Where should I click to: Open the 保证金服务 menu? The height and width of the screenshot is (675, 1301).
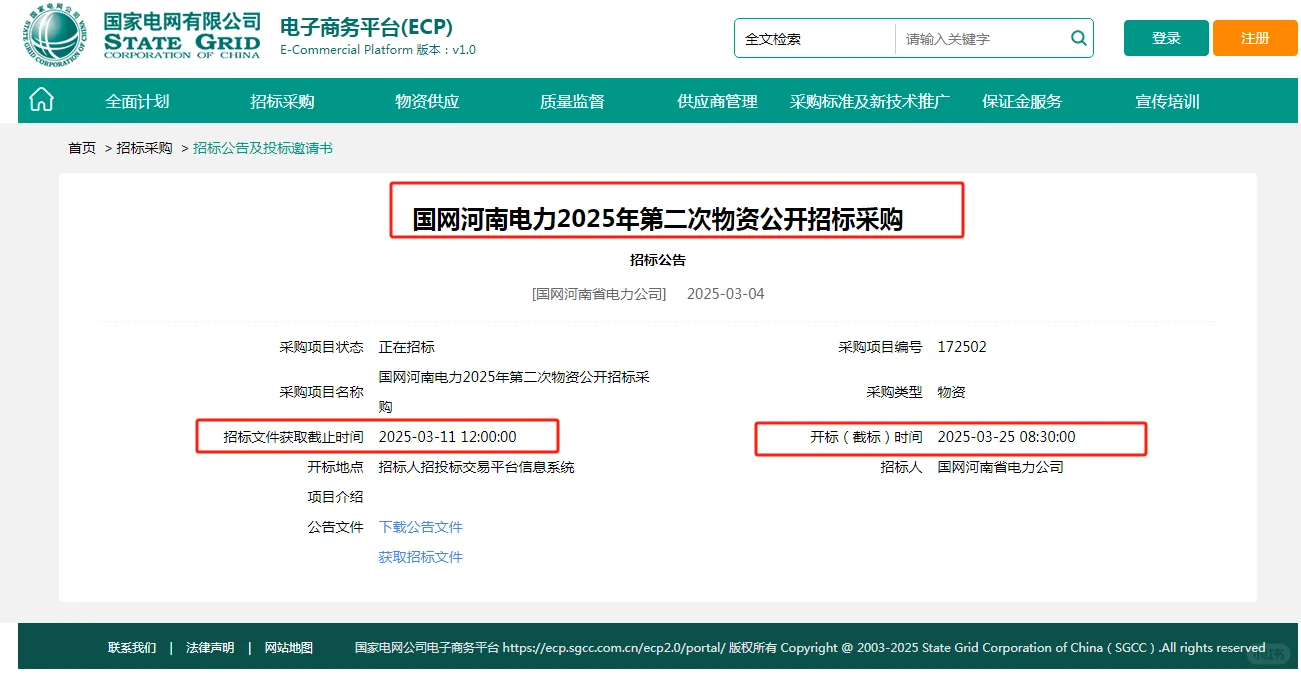click(x=1022, y=101)
